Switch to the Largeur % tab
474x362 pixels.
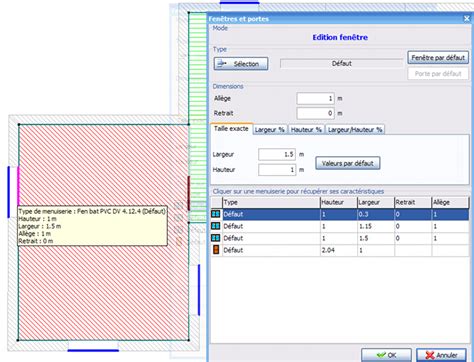click(x=270, y=130)
